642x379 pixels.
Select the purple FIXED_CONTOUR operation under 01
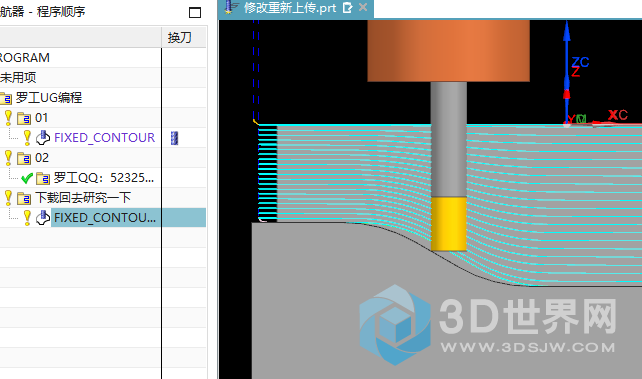[104, 138]
